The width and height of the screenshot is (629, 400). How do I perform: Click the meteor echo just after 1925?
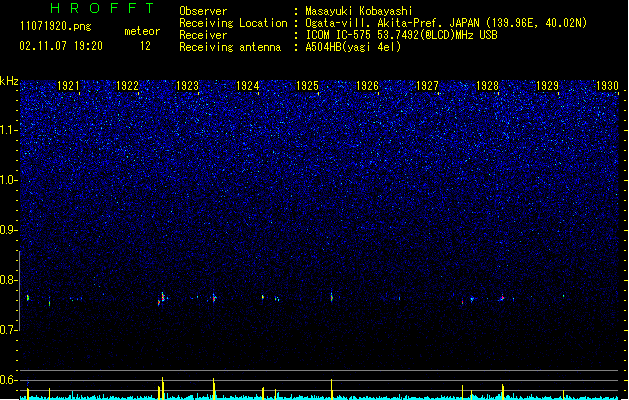(332, 297)
